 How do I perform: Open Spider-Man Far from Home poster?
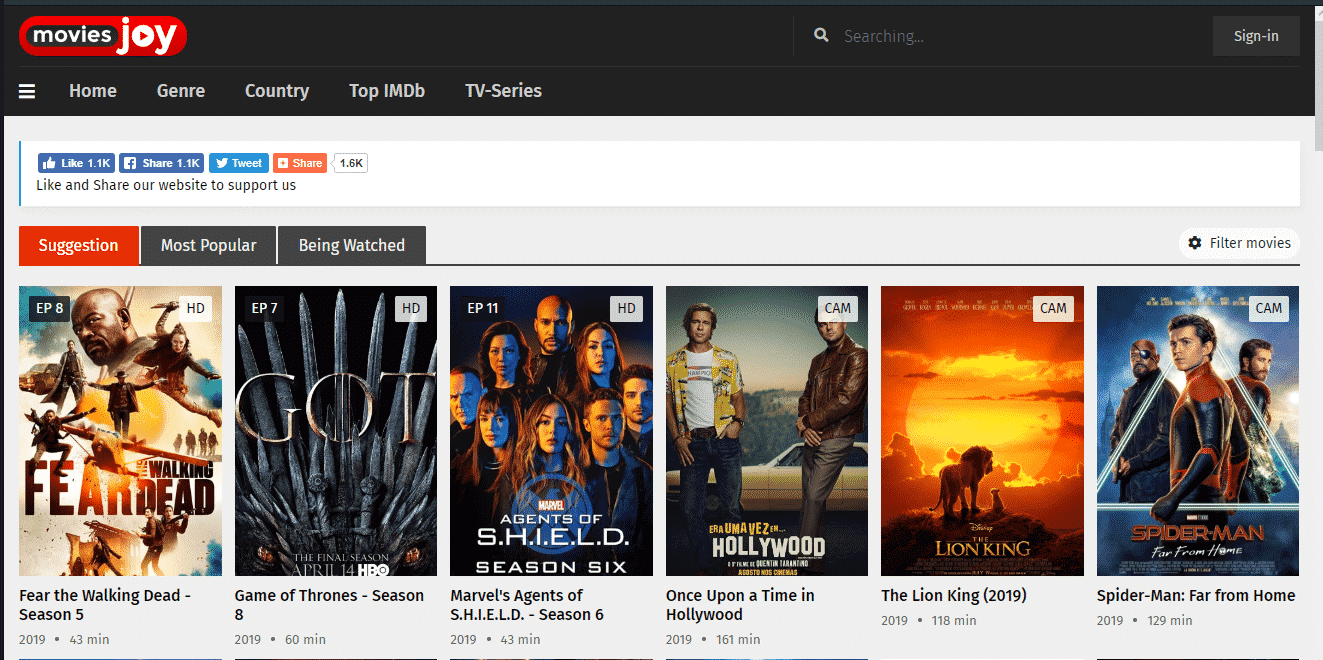[1198, 431]
